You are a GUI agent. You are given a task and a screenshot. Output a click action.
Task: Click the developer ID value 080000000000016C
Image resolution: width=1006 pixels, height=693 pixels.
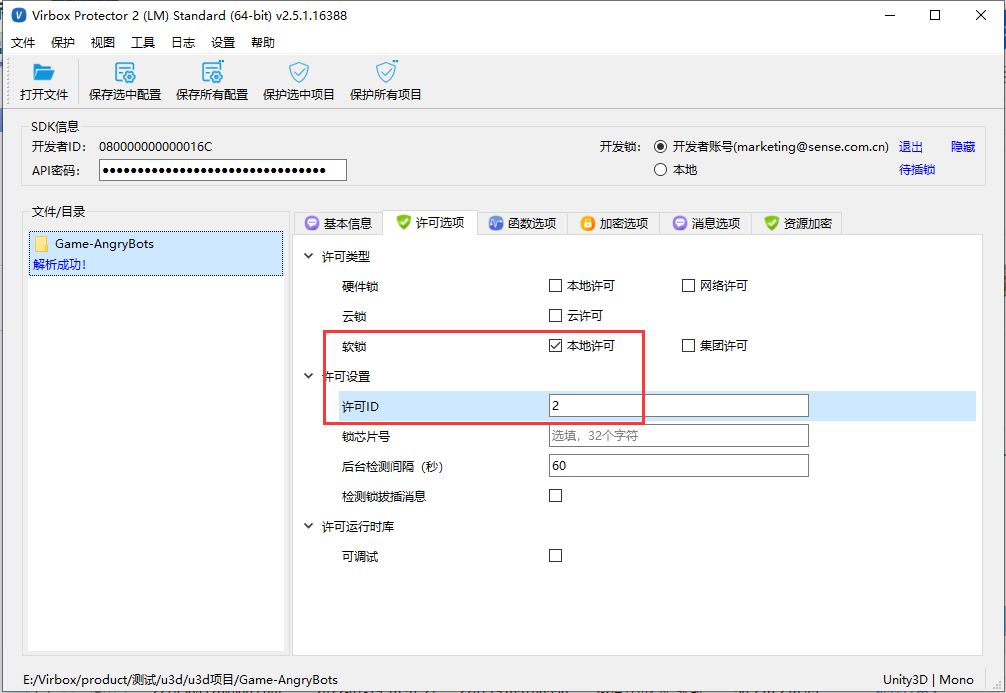pos(155,147)
